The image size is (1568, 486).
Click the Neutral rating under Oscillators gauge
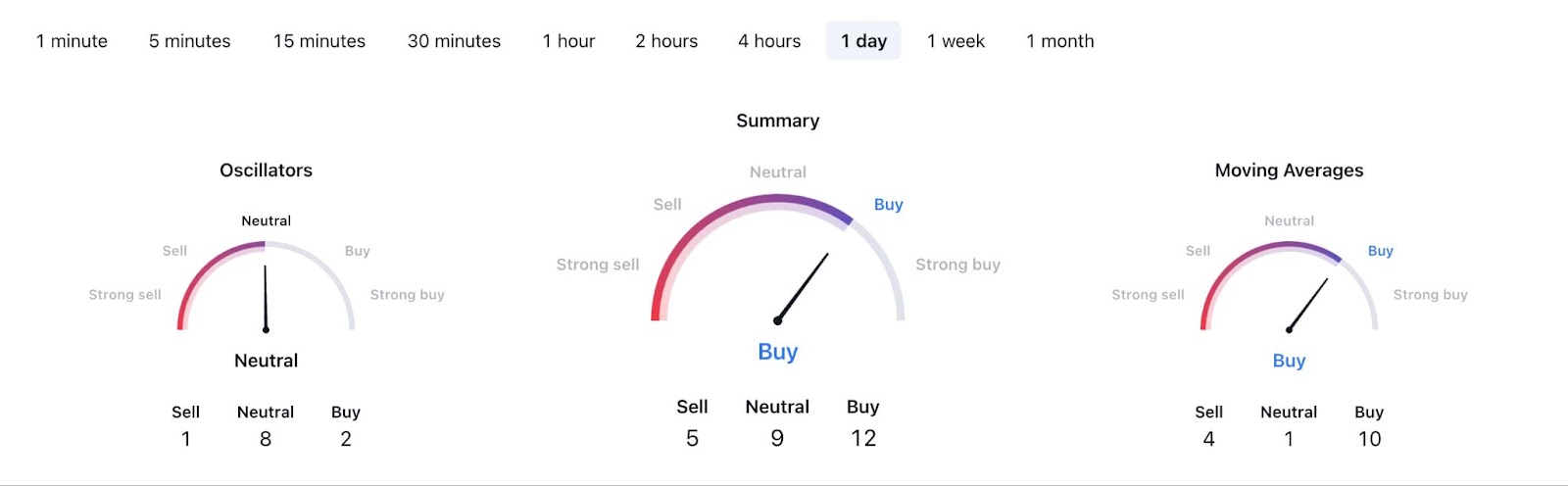click(x=266, y=361)
